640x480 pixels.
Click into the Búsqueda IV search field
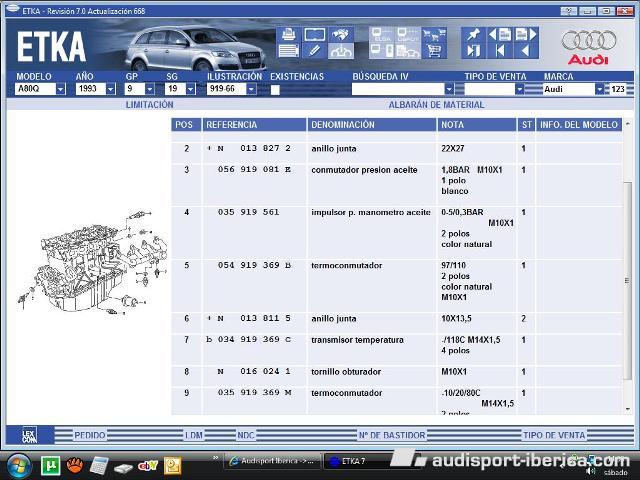398,89
